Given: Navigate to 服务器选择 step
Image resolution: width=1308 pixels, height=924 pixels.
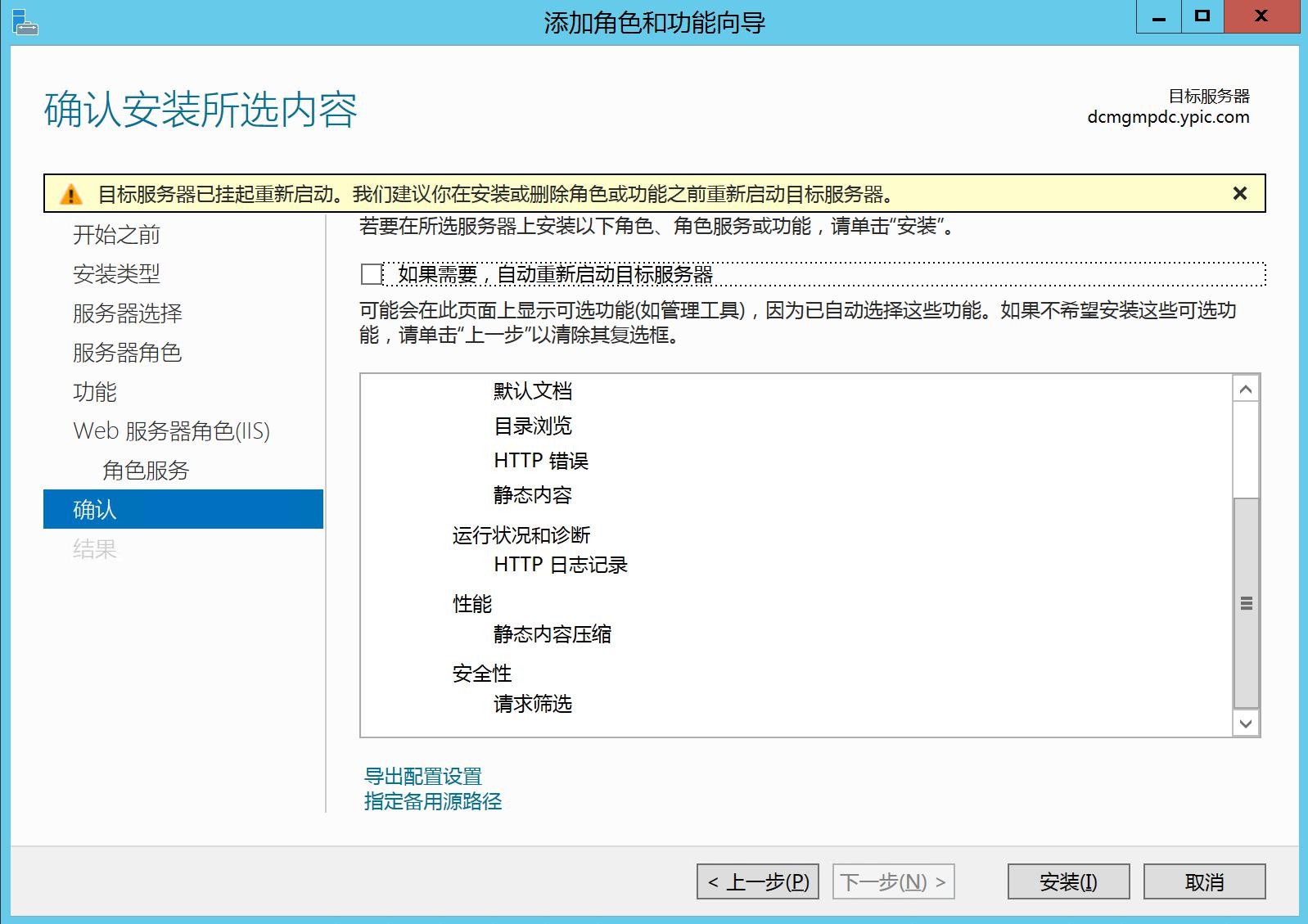Looking at the screenshot, I should coord(127,313).
